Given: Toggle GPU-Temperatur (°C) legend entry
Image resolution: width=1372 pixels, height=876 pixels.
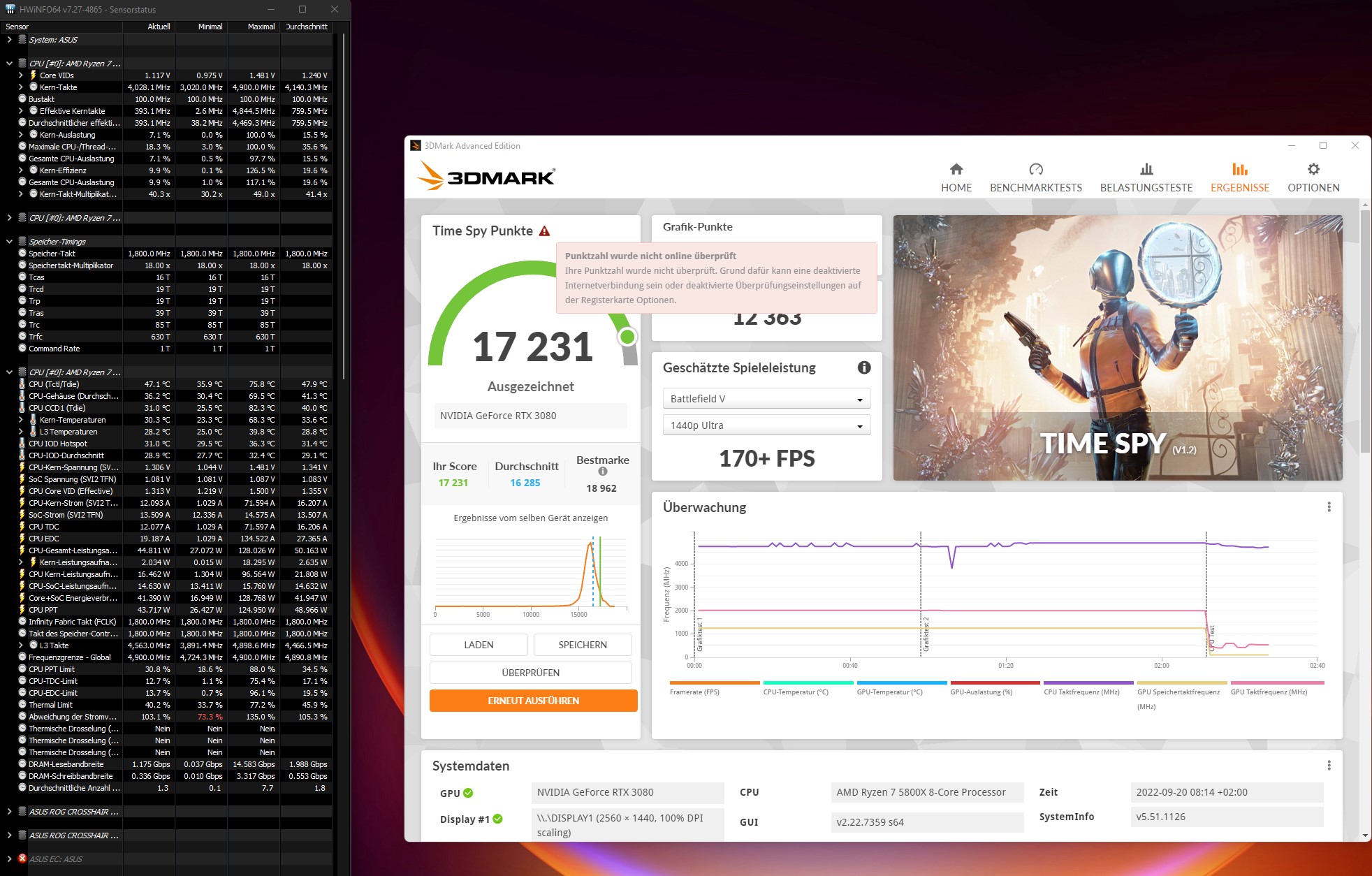Looking at the screenshot, I should pos(889,692).
